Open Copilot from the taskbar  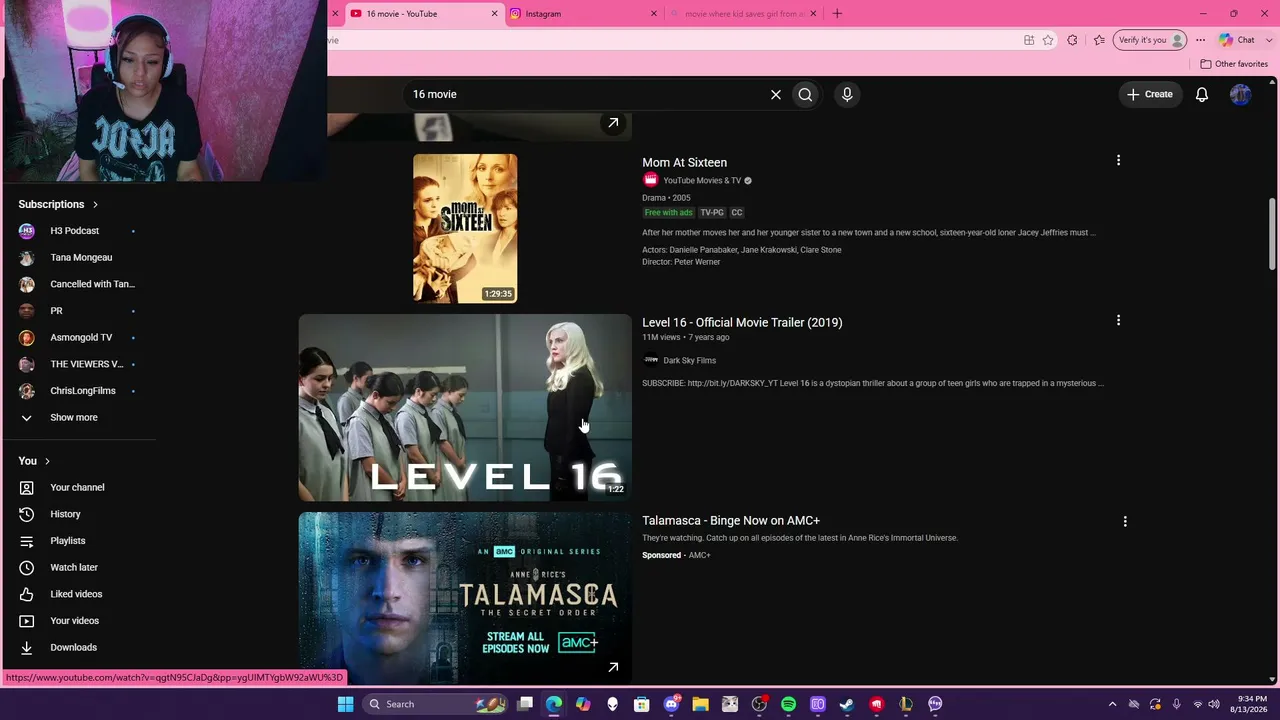[583, 704]
